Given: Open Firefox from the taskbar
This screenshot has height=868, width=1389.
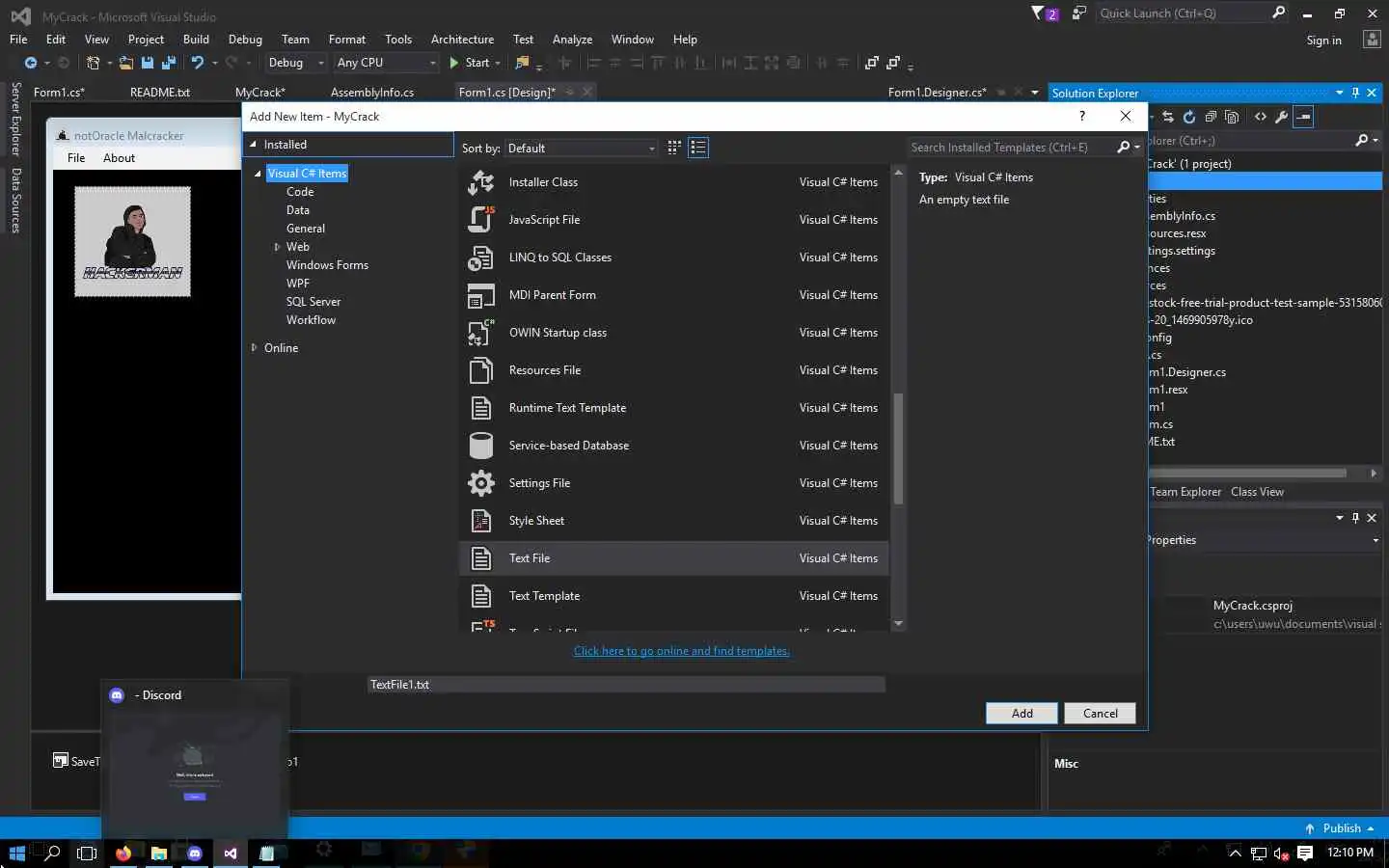Looking at the screenshot, I should (123, 854).
